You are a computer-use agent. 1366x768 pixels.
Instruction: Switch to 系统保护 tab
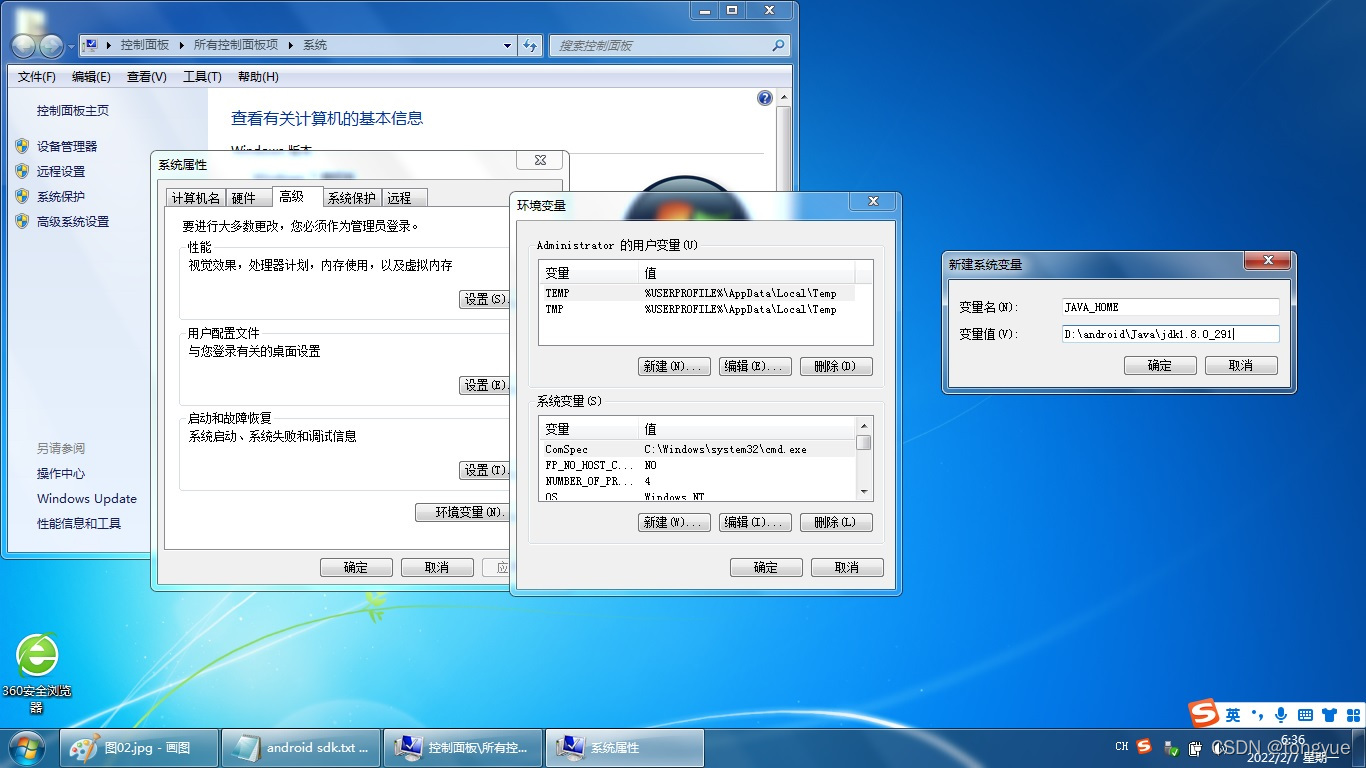pos(352,198)
